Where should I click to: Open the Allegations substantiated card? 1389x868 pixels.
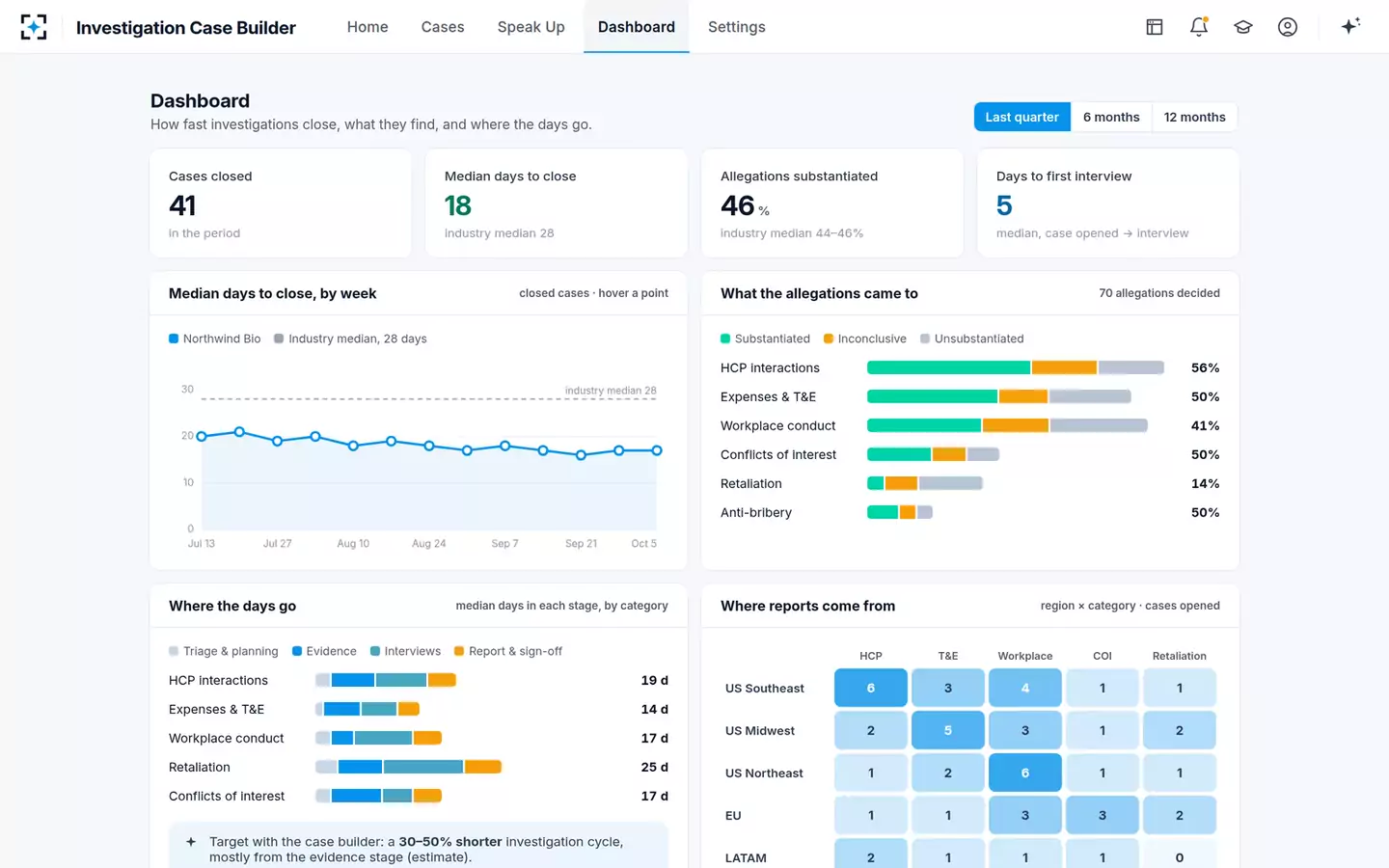pos(832,203)
